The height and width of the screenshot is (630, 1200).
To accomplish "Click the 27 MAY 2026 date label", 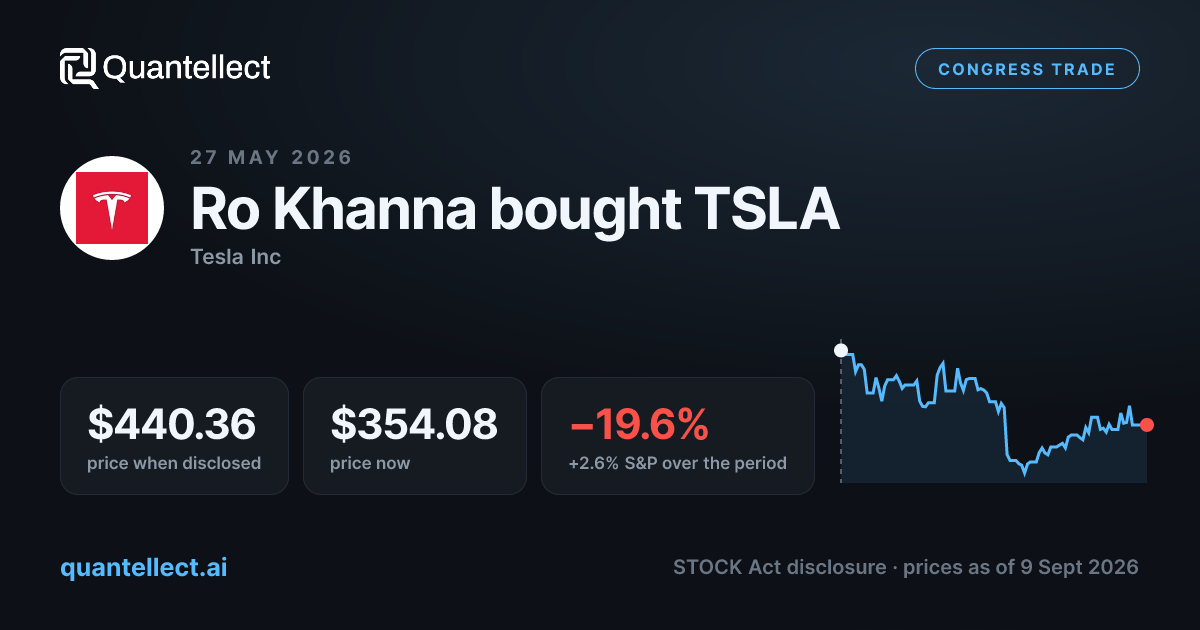I will (x=271, y=157).
